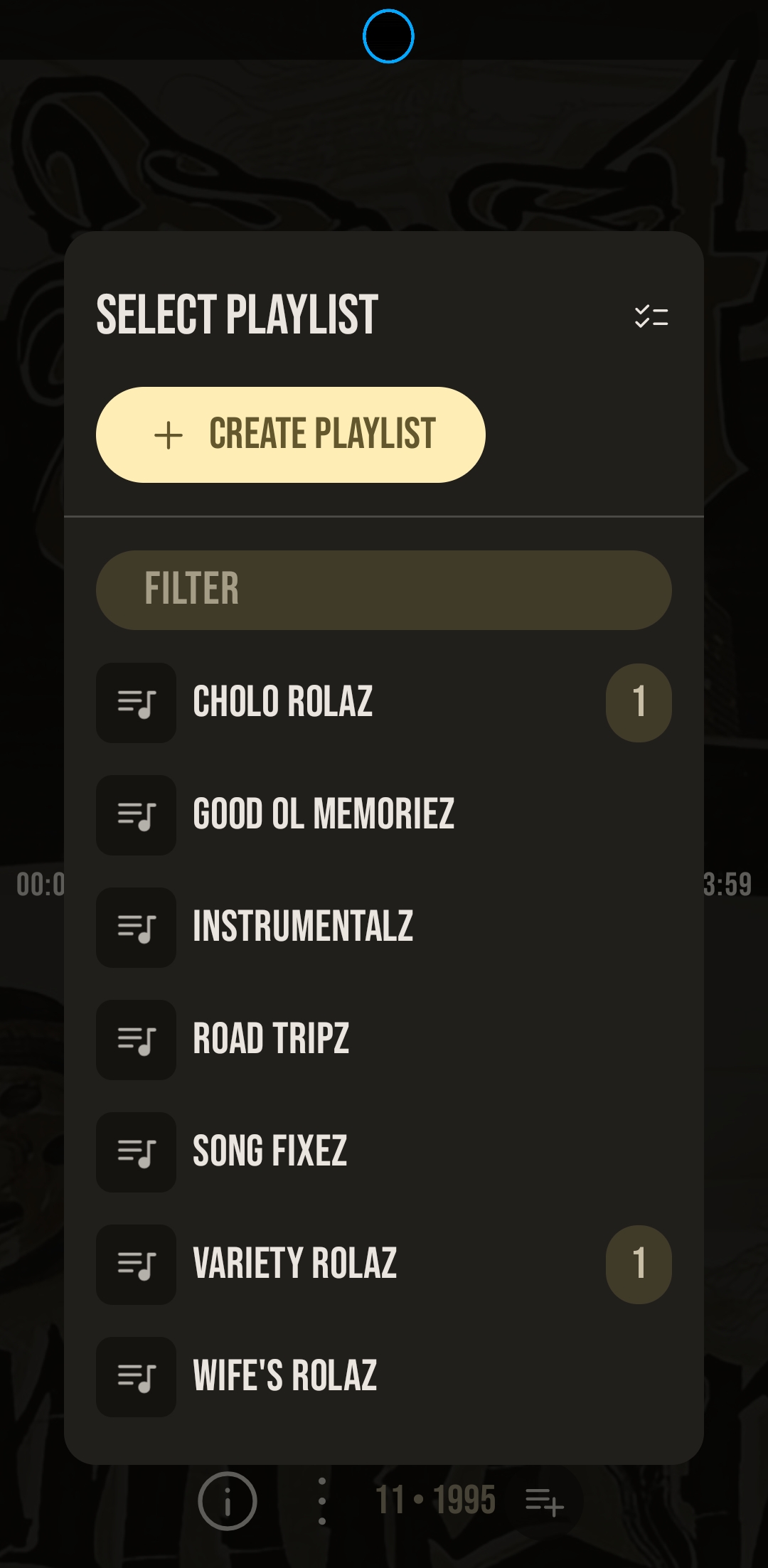Screen dimensions: 768x1568
Task: Choose the Good Ol Memoriez playlist
Action: click(x=324, y=814)
